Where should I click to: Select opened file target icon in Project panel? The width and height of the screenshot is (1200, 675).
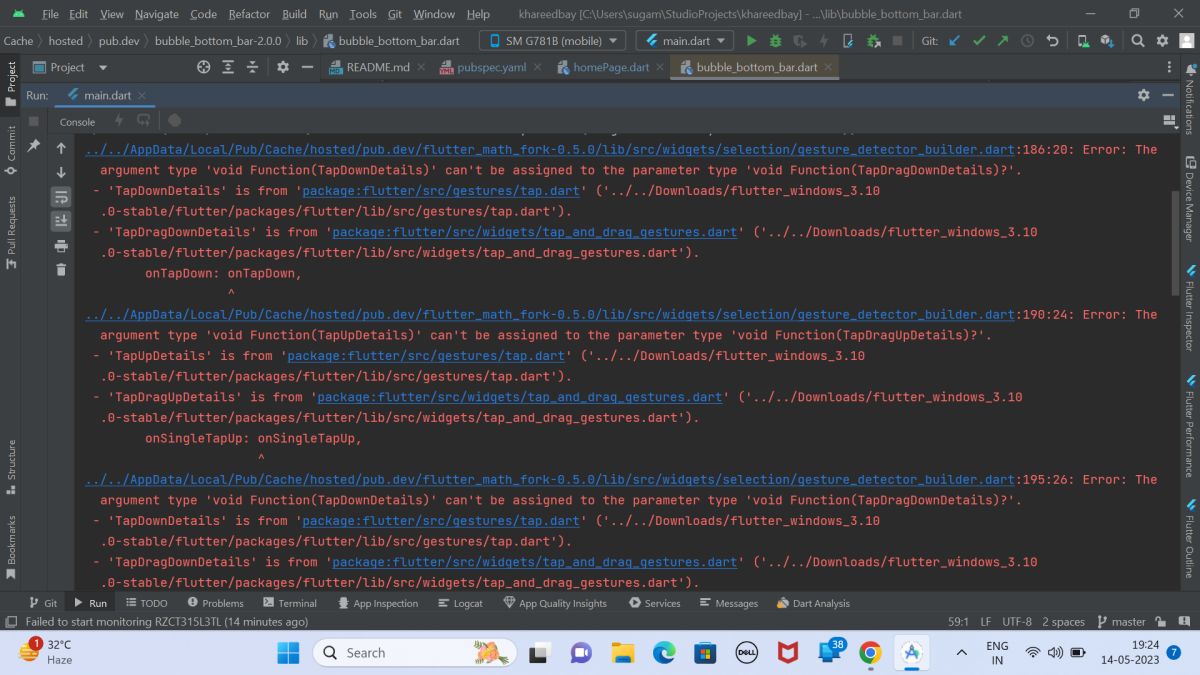coord(204,67)
